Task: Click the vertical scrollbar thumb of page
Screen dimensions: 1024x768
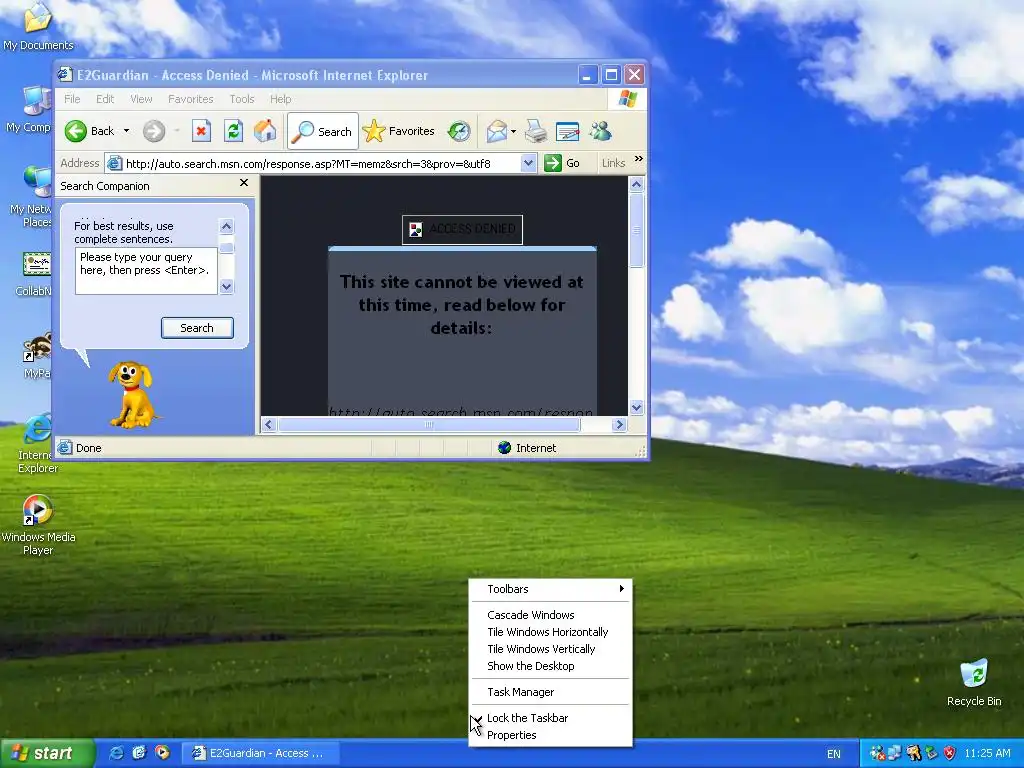Action: (x=636, y=230)
